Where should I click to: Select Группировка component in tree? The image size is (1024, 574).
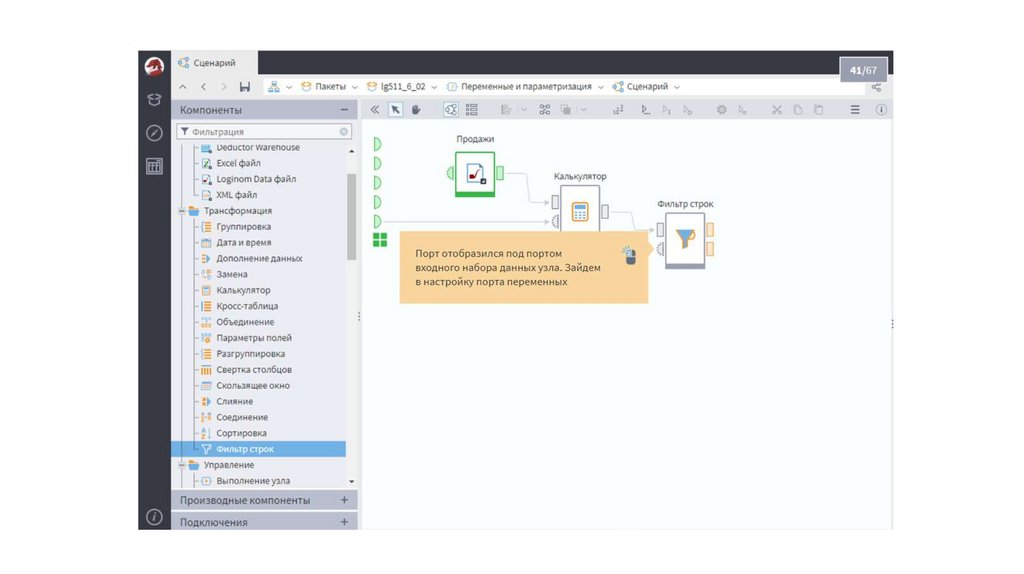pyautogui.click(x=243, y=227)
